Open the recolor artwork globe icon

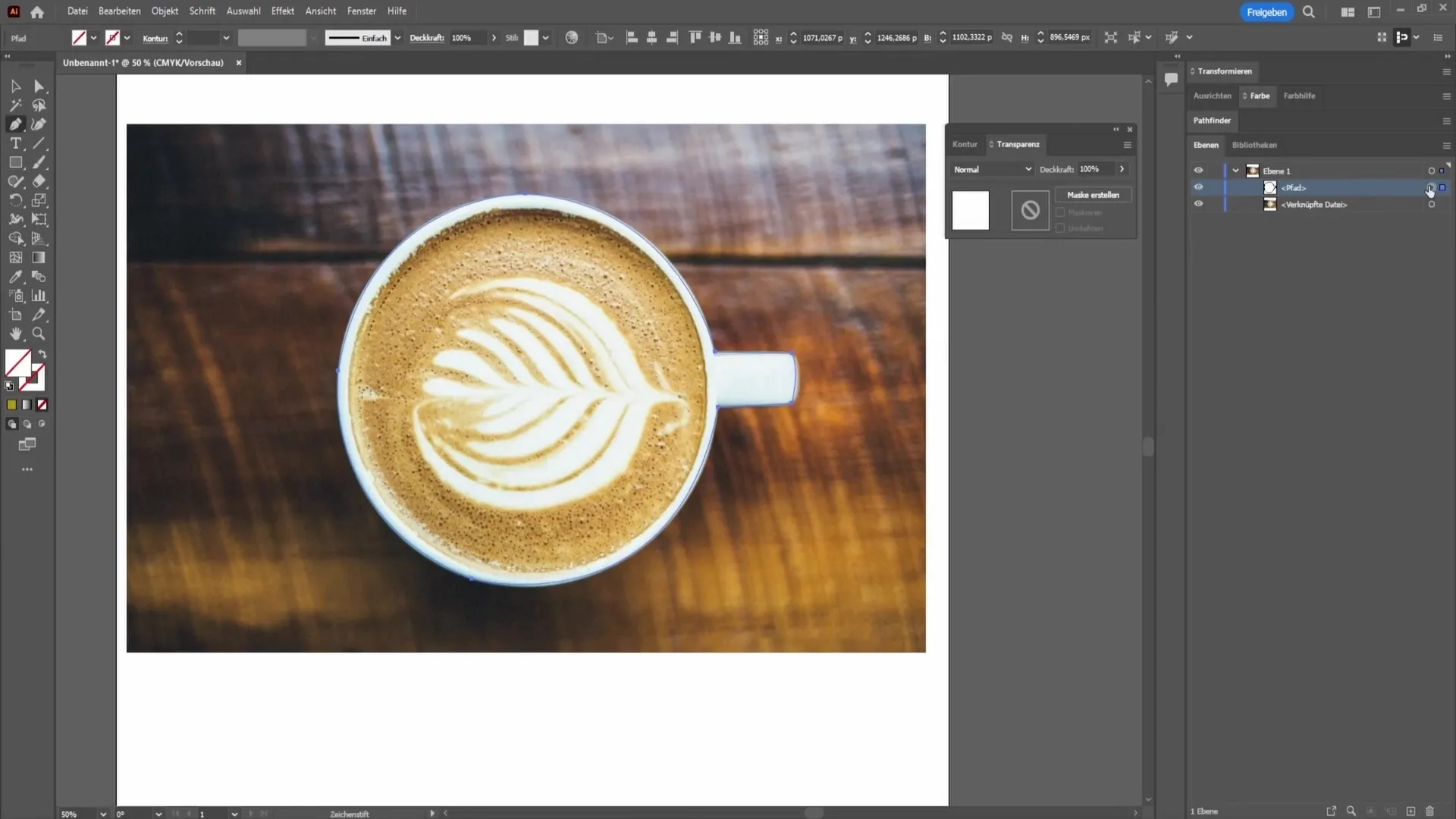[572, 37]
